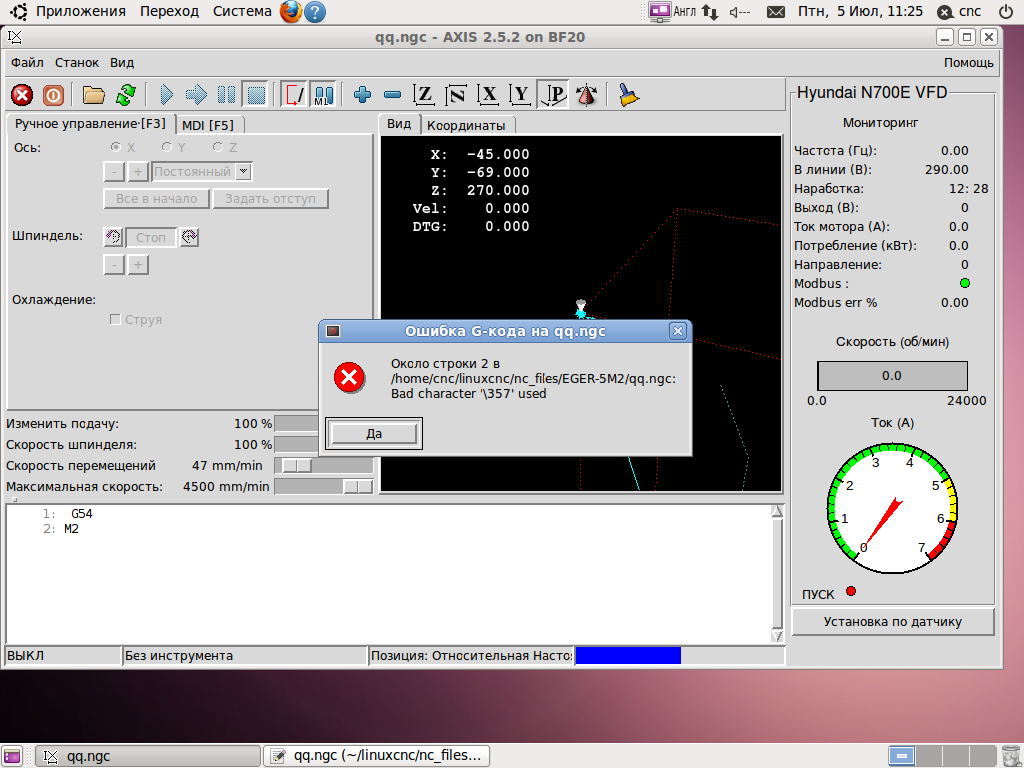Toggle machine power icon in toolbar

click(54, 95)
